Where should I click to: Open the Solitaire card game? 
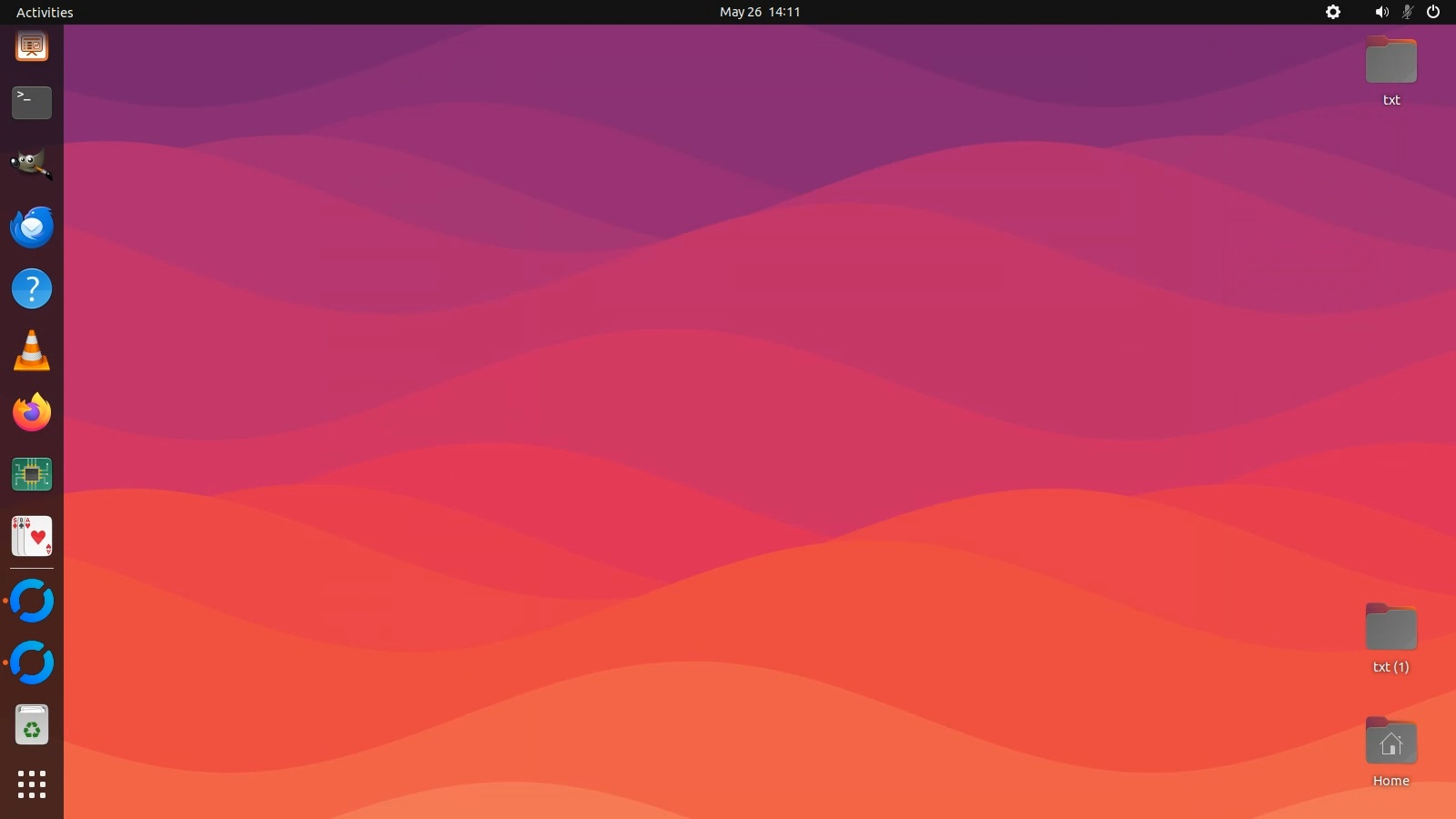pos(32,537)
